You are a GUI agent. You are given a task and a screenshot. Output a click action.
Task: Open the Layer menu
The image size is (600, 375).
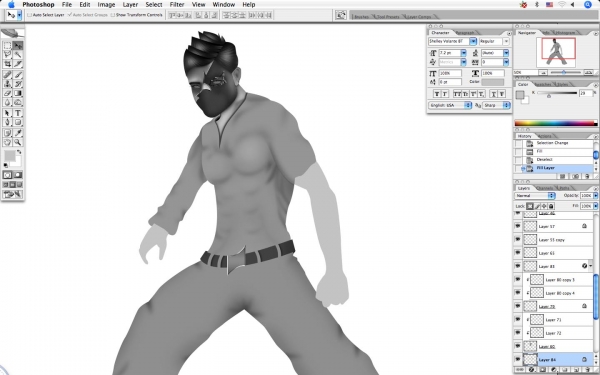130,5
